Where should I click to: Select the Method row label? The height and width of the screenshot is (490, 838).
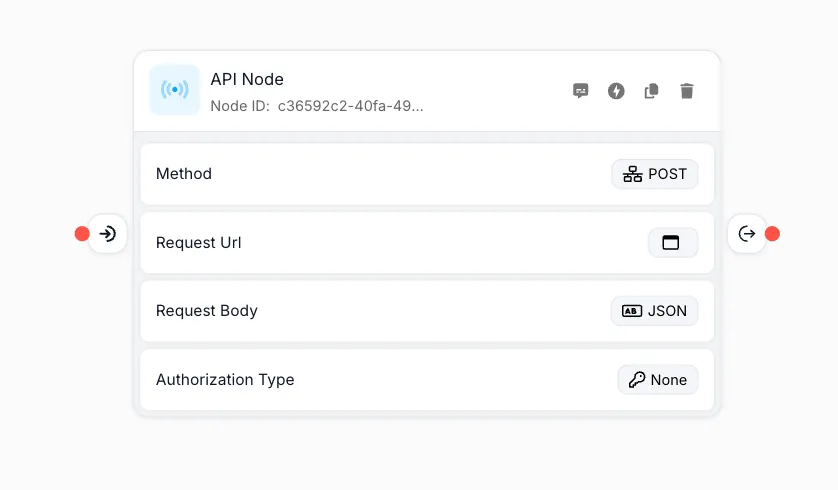tap(184, 174)
